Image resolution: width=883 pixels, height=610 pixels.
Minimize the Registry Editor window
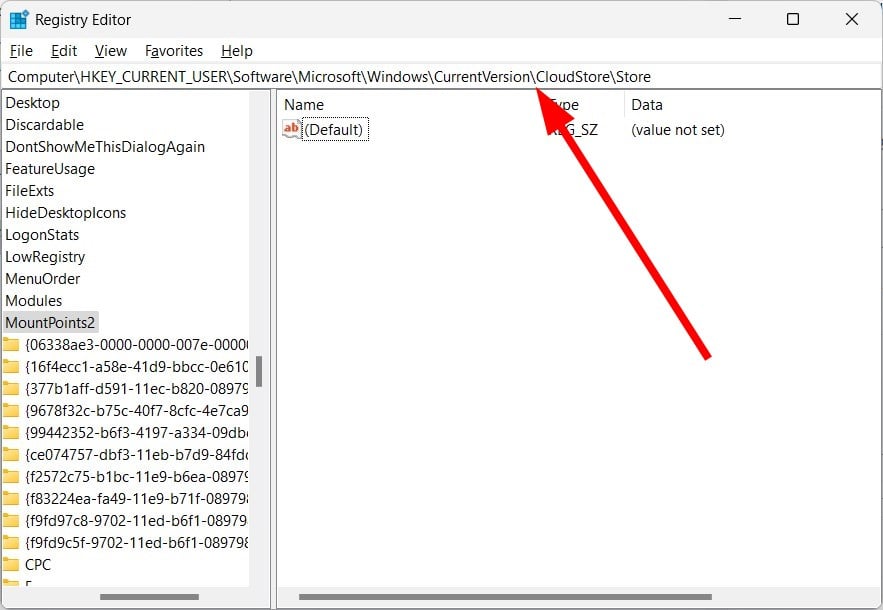pyautogui.click(x=735, y=19)
